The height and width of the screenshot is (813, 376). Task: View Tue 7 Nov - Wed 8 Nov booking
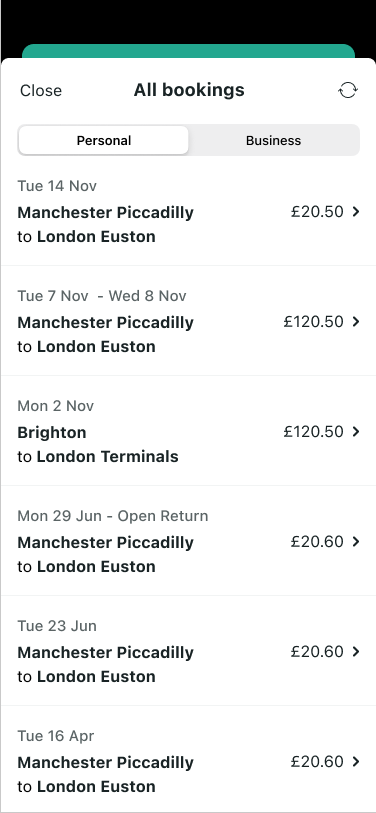click(188, 321)
